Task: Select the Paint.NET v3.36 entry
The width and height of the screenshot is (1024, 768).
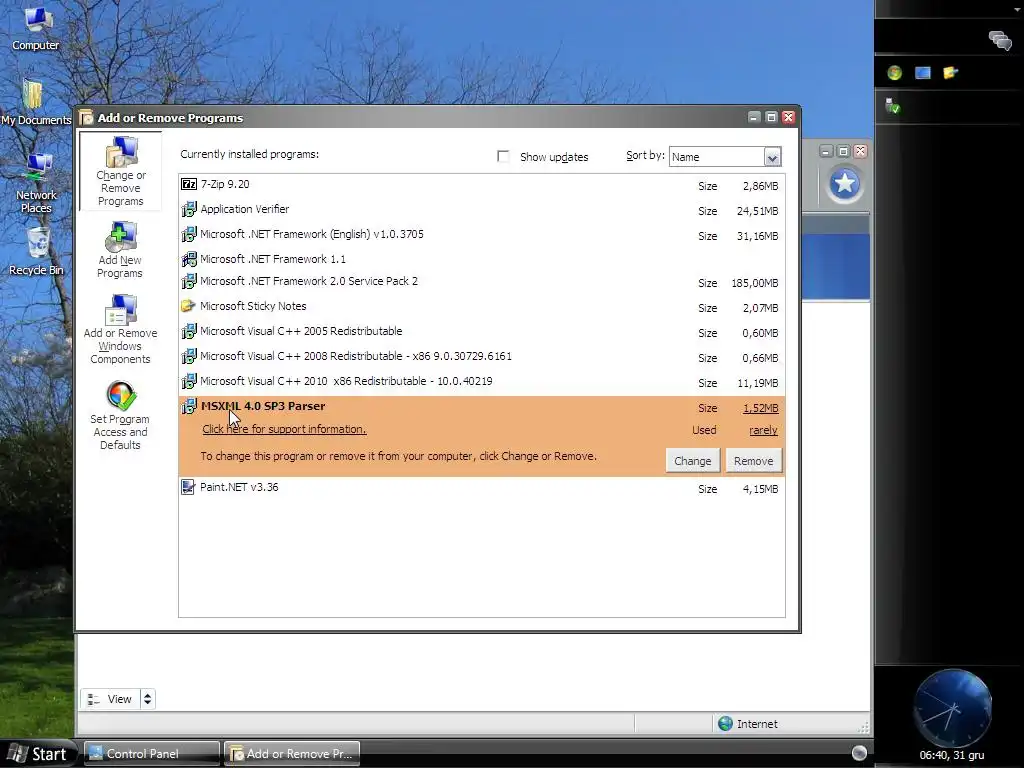Action: [x=482, y=488]
